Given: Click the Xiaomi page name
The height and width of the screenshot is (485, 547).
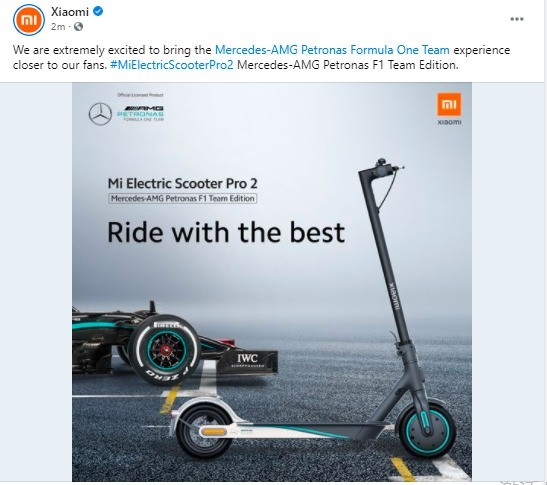Looking at the screenshot, I should [70, 12].
